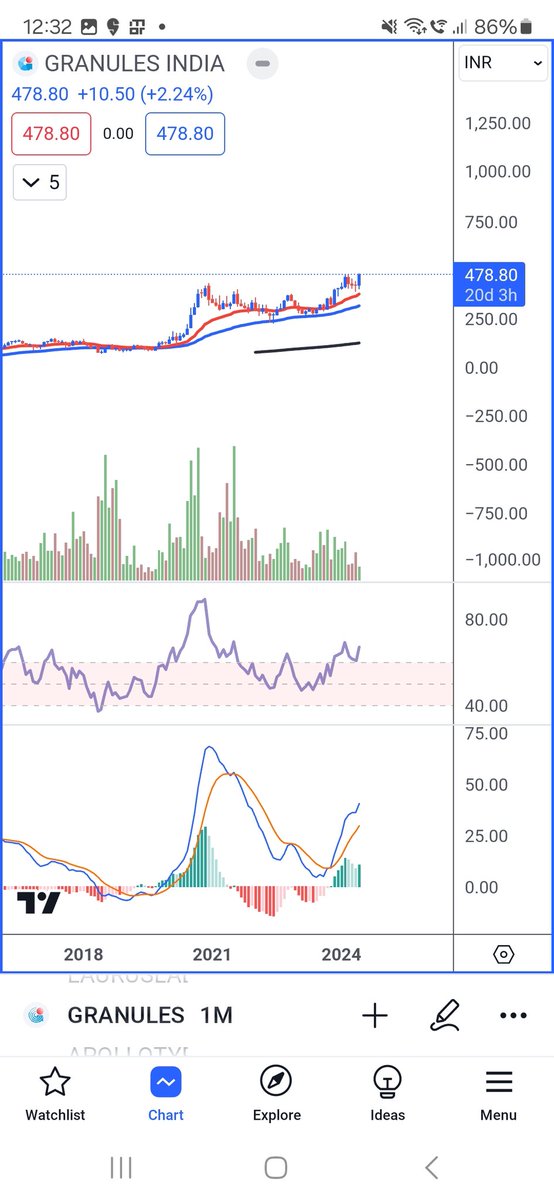
Task: Click the 2024 label on time axis
Action: (x=341, y=954)
